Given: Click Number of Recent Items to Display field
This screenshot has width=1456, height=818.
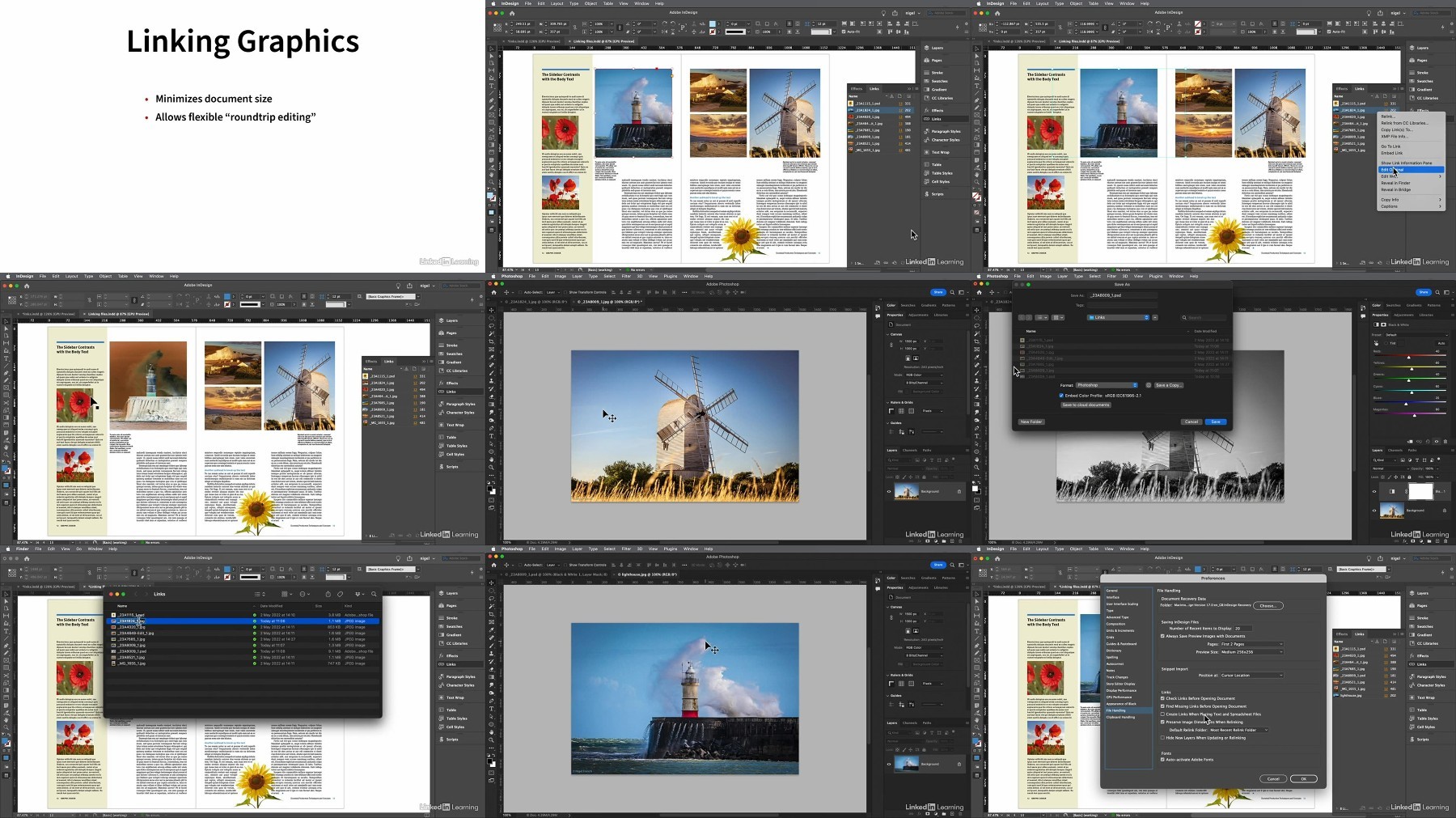Looking at the screenshot, I should coord(1242,628).
